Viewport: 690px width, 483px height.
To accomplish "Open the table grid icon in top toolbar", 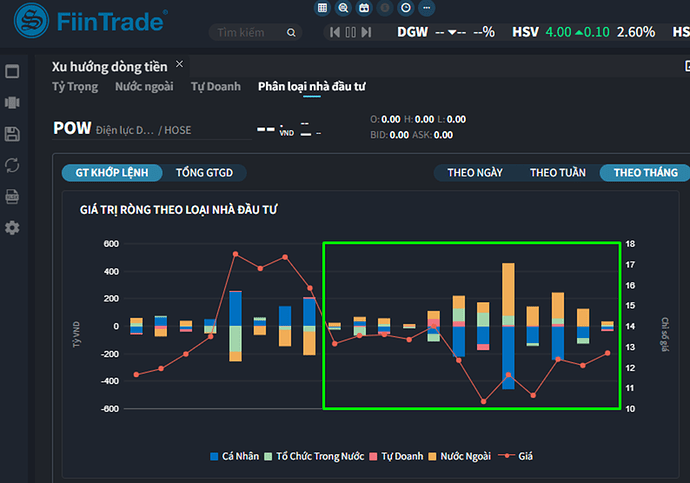I will [322, 8].
